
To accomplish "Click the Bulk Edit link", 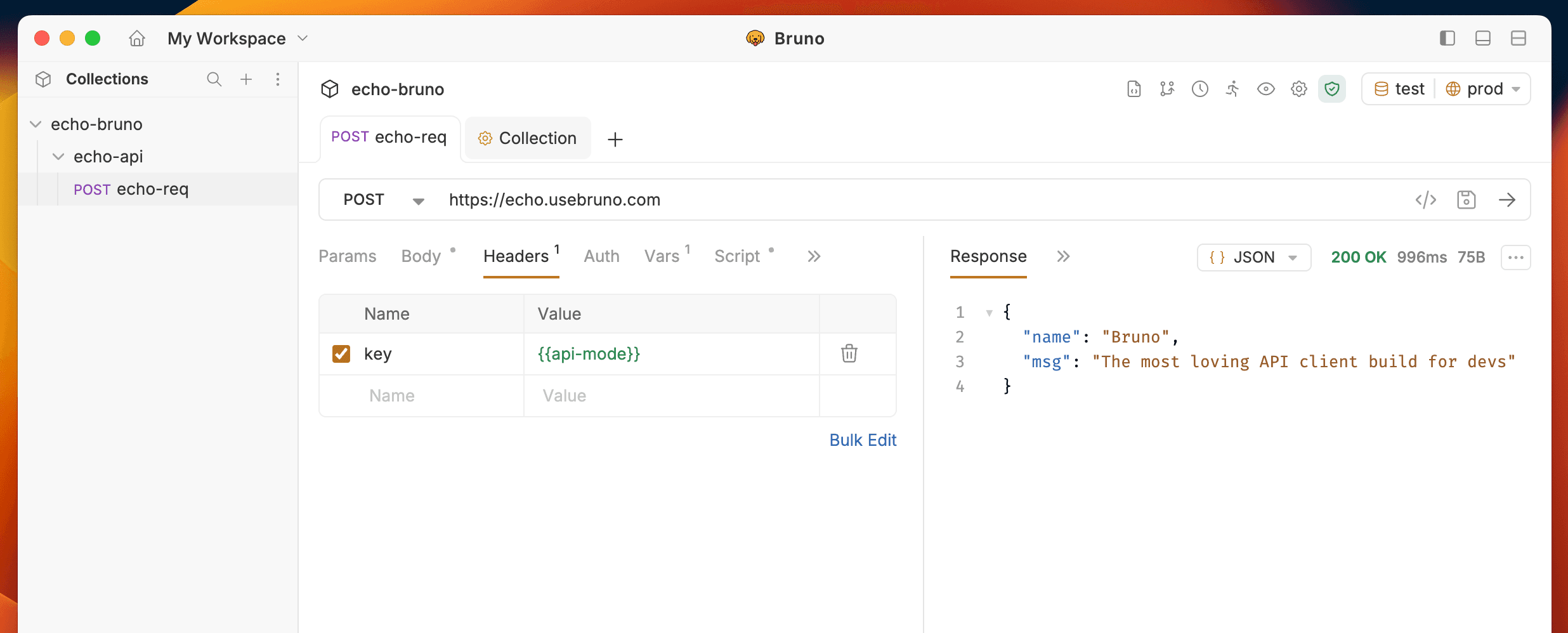I will (863, 440).
